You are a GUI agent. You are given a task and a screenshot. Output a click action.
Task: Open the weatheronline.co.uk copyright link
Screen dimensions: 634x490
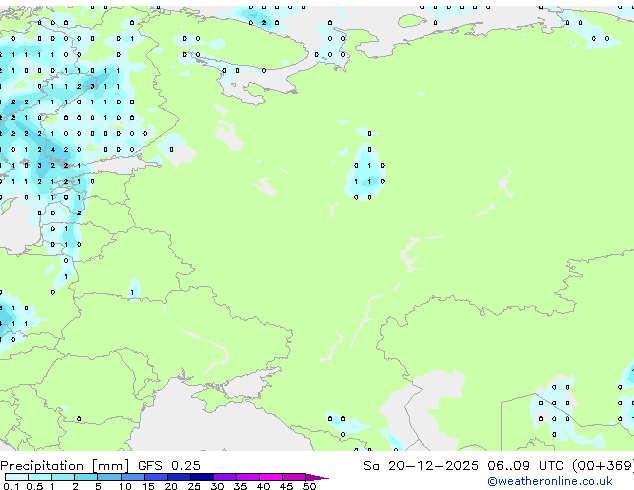click(550, 481)
